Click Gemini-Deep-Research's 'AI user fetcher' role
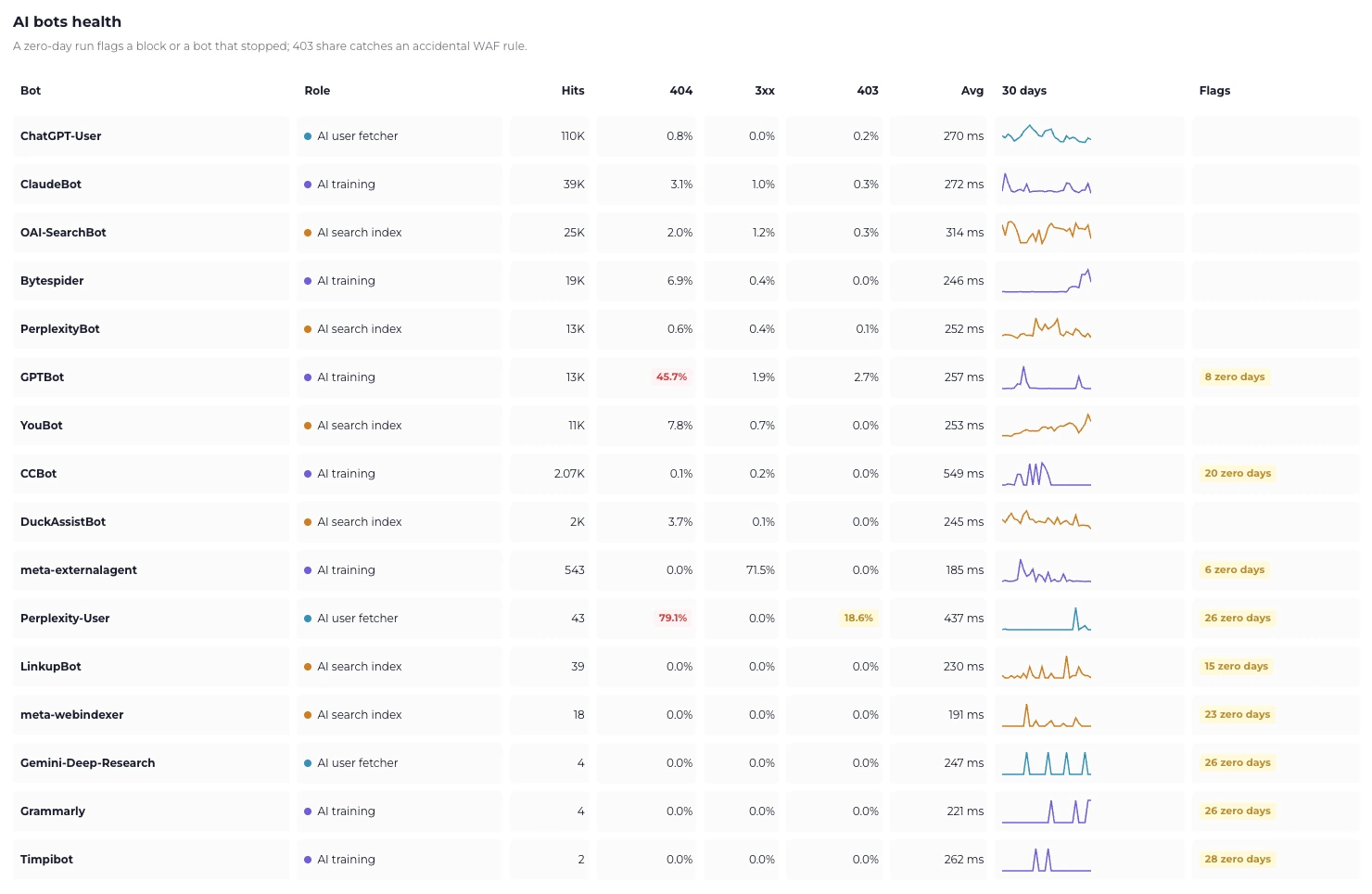Image resolution: width=1372 pixels, height=894 pixels. (x=358, y=763)
